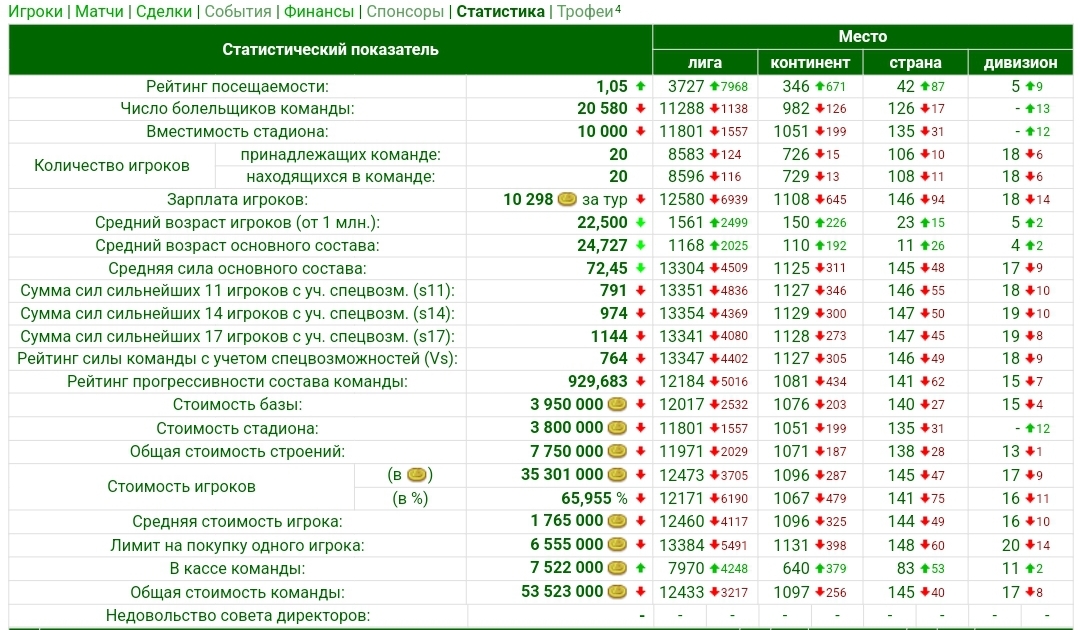Viewport: 1080px width, 630px height.
Task: Open the События tab
Action: pyautogui.click(x=238, y=12)
